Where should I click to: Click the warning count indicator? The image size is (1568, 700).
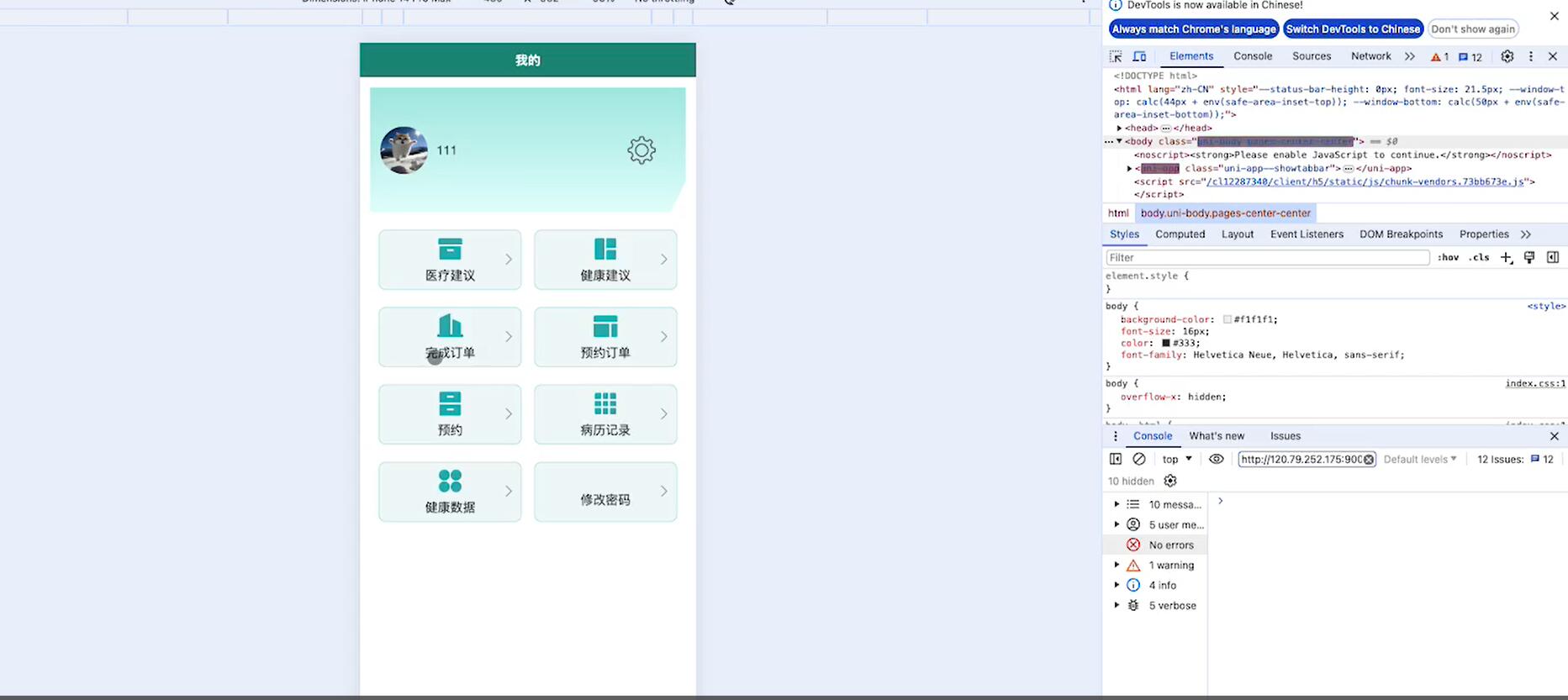click(1439, 57)
